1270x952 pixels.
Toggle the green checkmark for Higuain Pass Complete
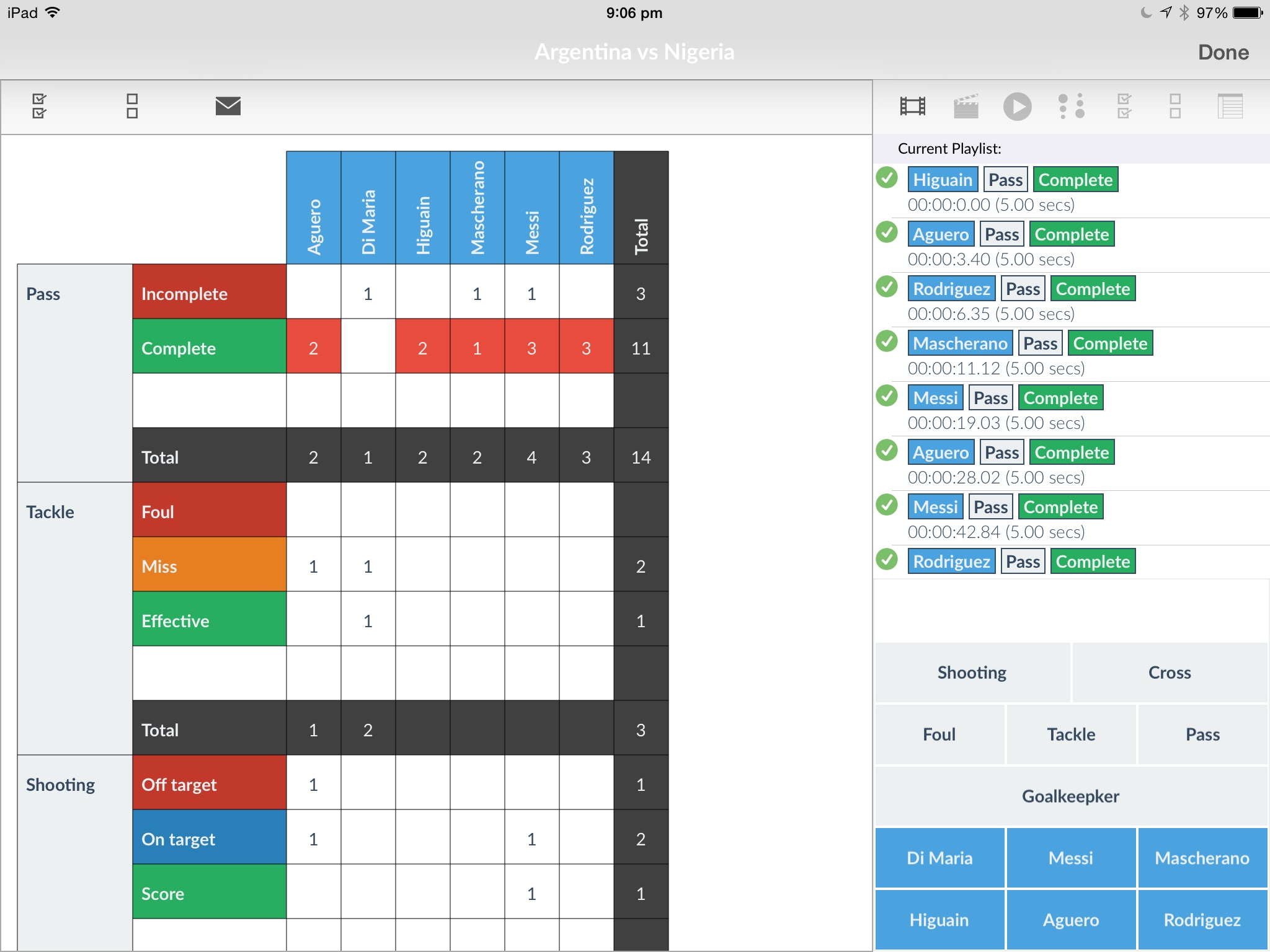point(888,180)
